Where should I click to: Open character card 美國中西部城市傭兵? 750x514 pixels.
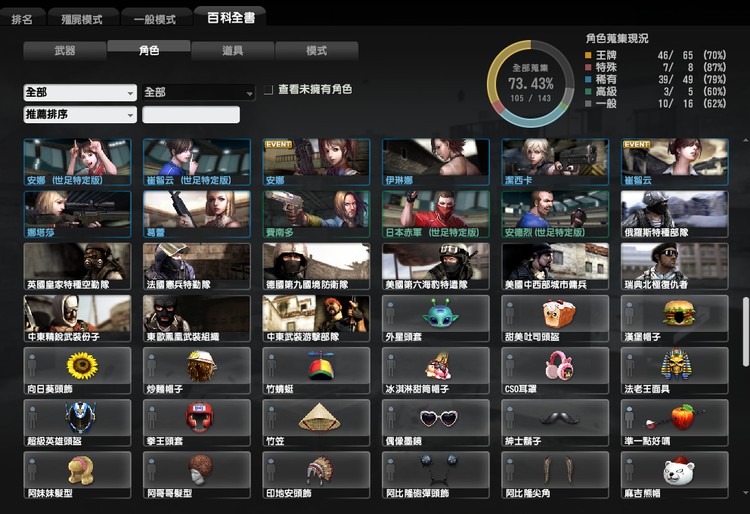click(555, 266)
